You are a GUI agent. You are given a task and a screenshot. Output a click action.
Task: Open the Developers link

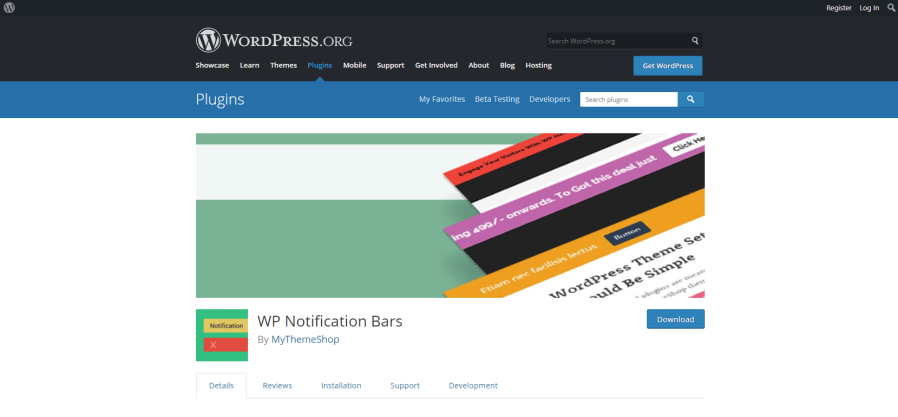(550, 99)
